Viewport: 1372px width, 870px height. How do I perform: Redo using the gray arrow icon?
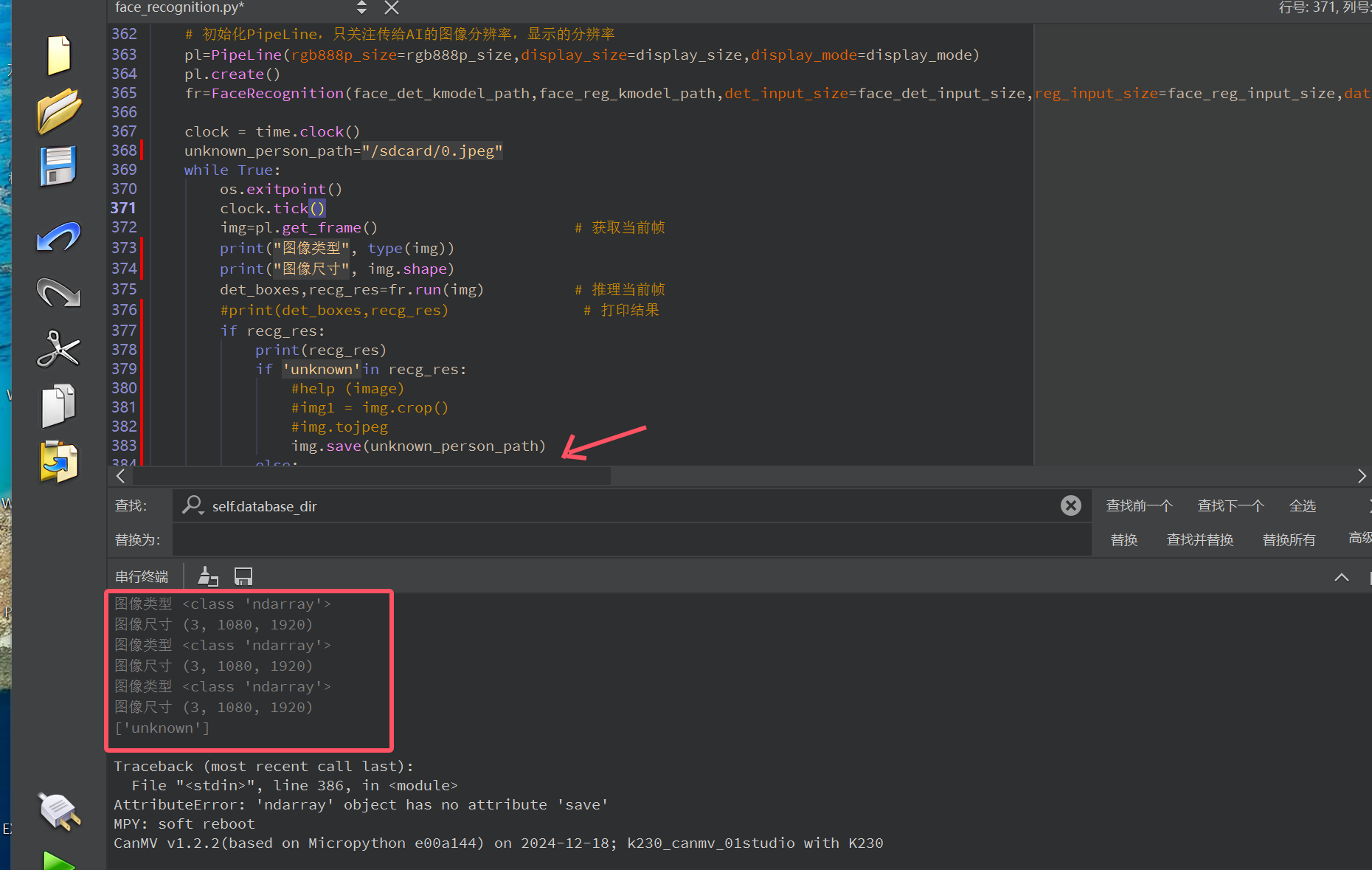pyautogui.click(x=58, y=293)
